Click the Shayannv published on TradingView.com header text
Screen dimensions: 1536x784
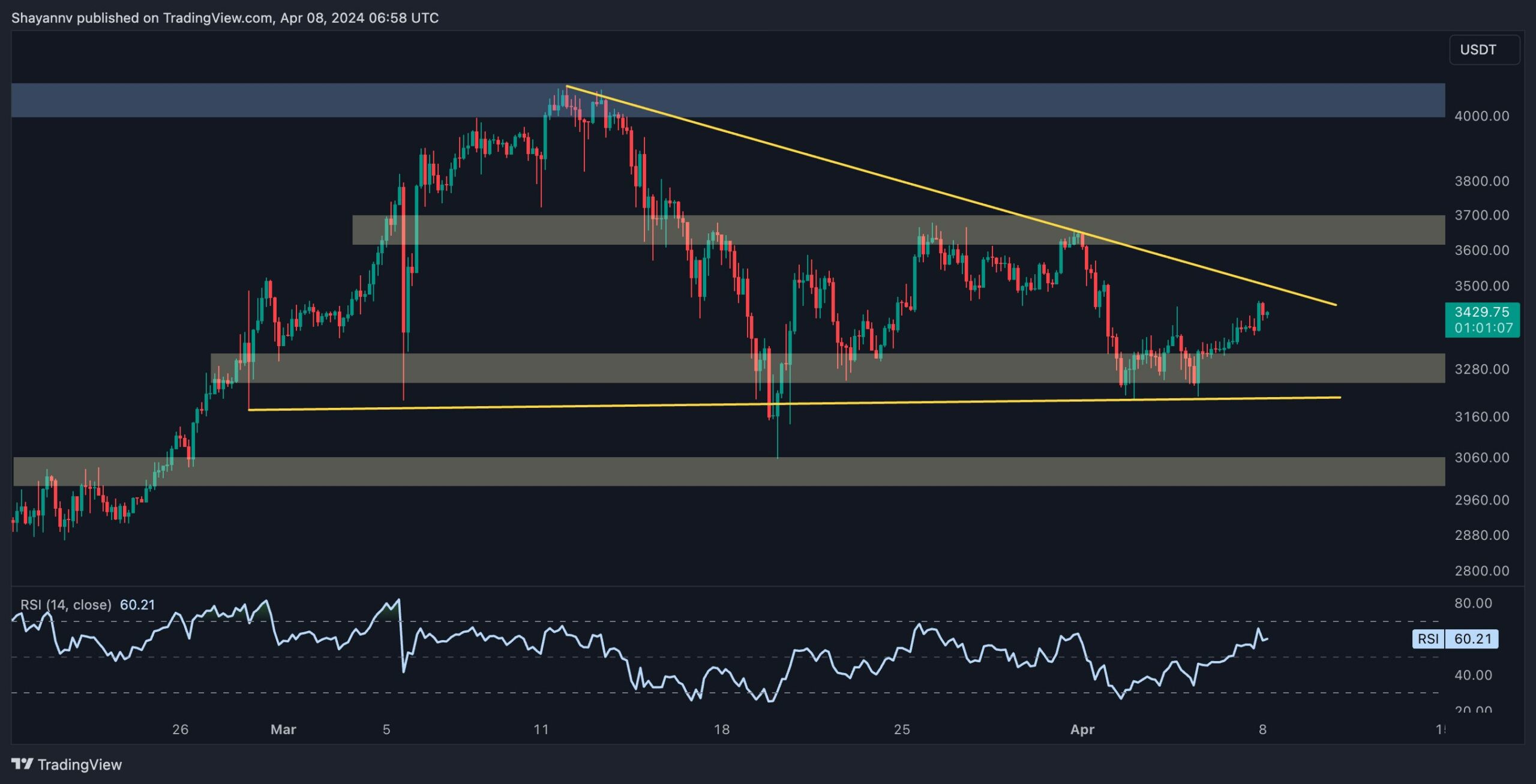(225, 18)
